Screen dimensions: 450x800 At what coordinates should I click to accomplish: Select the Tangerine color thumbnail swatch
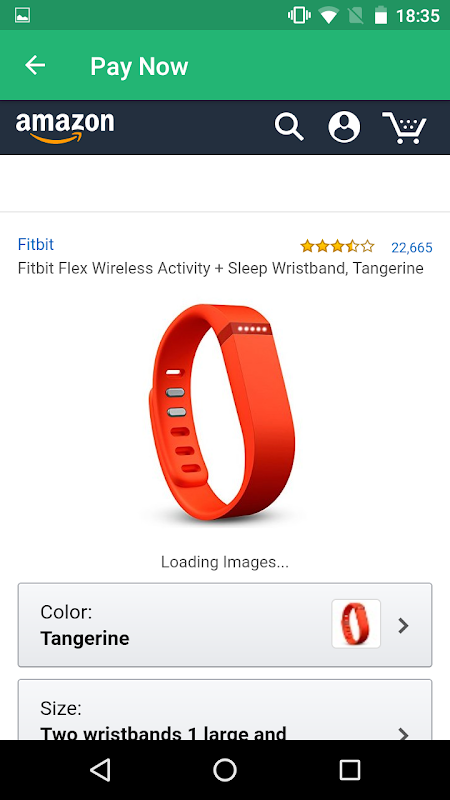(356, 623)
